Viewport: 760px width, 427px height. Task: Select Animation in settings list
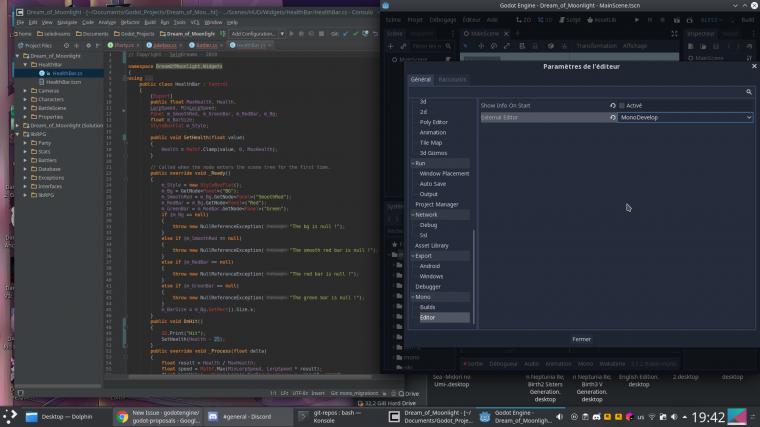[432, 132]
